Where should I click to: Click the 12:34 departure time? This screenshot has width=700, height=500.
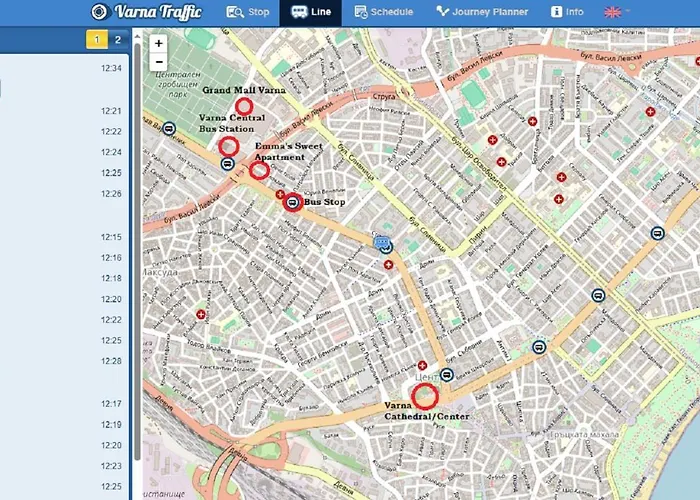[111, 69]
